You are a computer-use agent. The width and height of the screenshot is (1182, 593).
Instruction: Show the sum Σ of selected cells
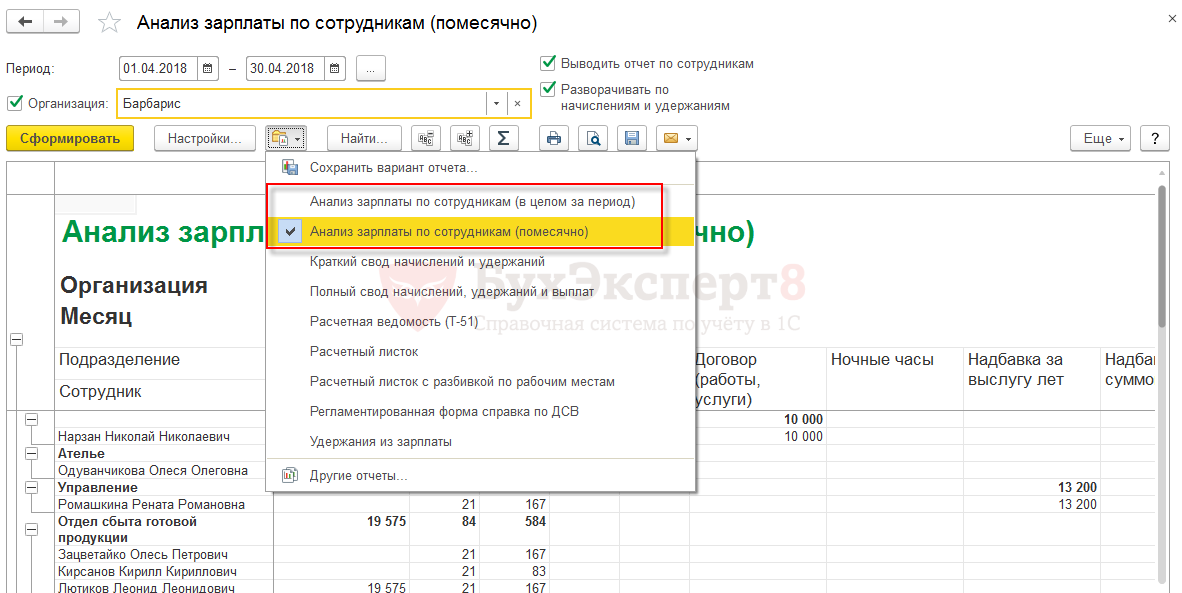(x=504, y=139)
